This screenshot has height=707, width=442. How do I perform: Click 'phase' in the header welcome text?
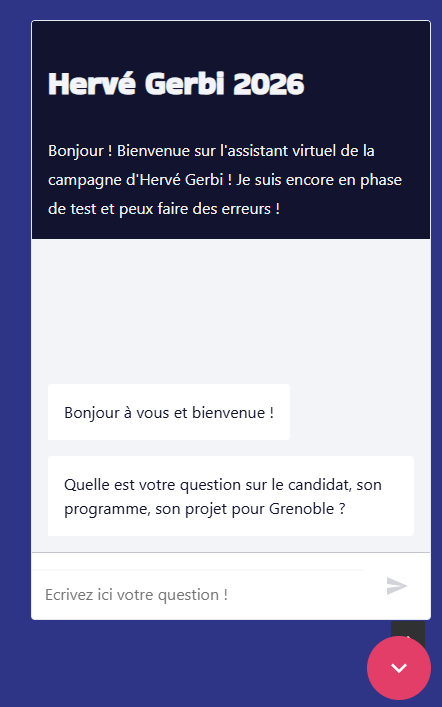click(x=381, y=180)
